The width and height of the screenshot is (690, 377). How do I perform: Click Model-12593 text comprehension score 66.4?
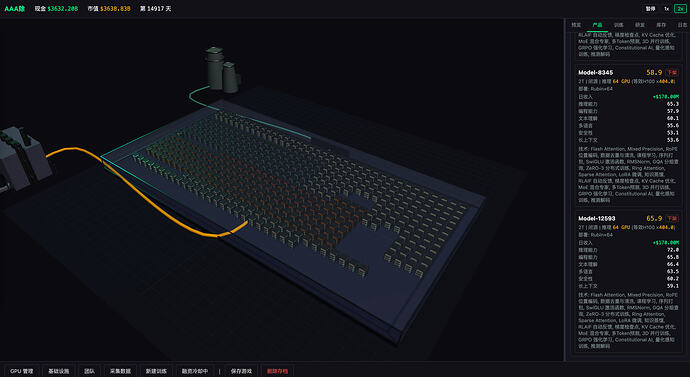click(673, 264)
